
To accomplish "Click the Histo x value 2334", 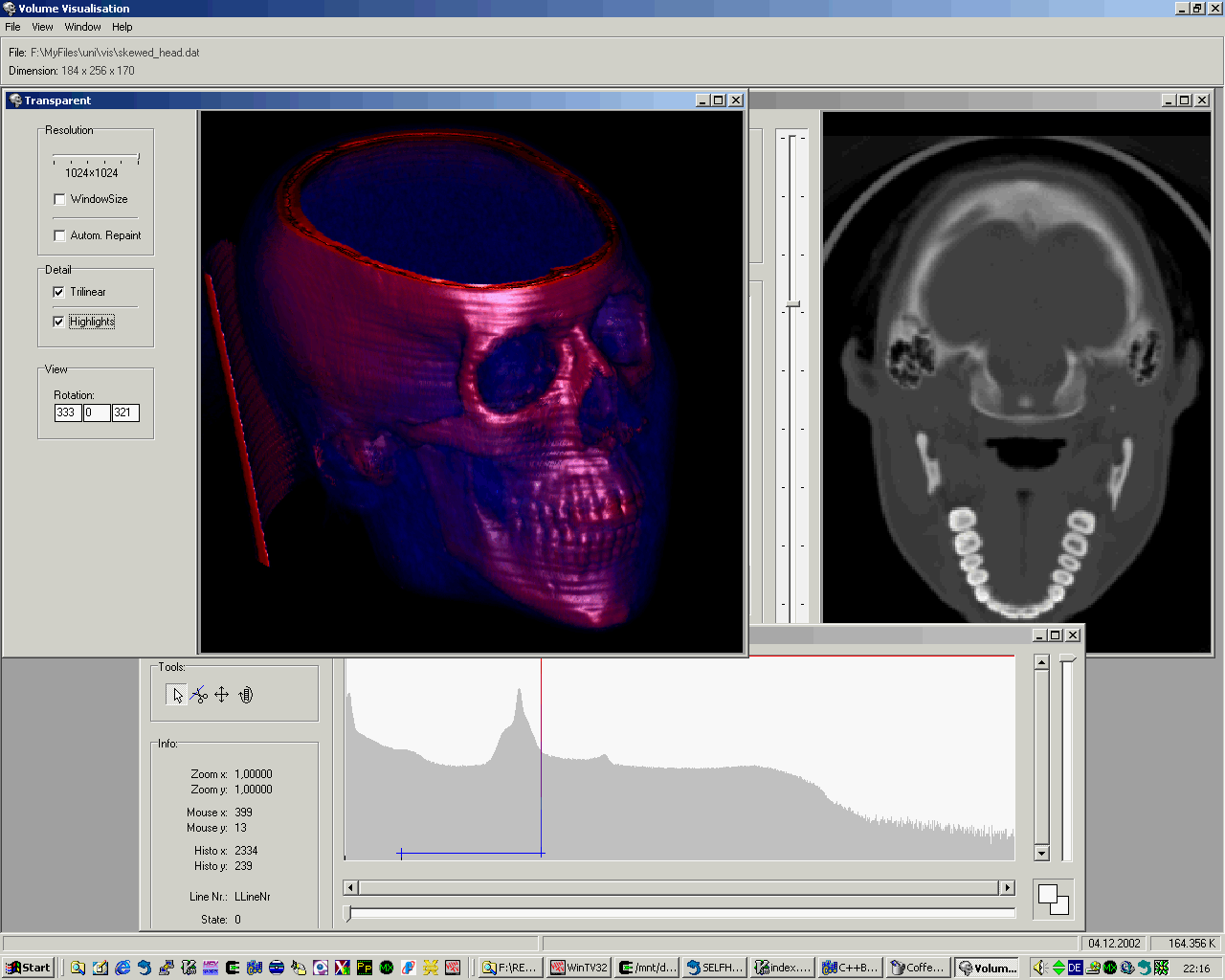I will (x=246, y=851).
